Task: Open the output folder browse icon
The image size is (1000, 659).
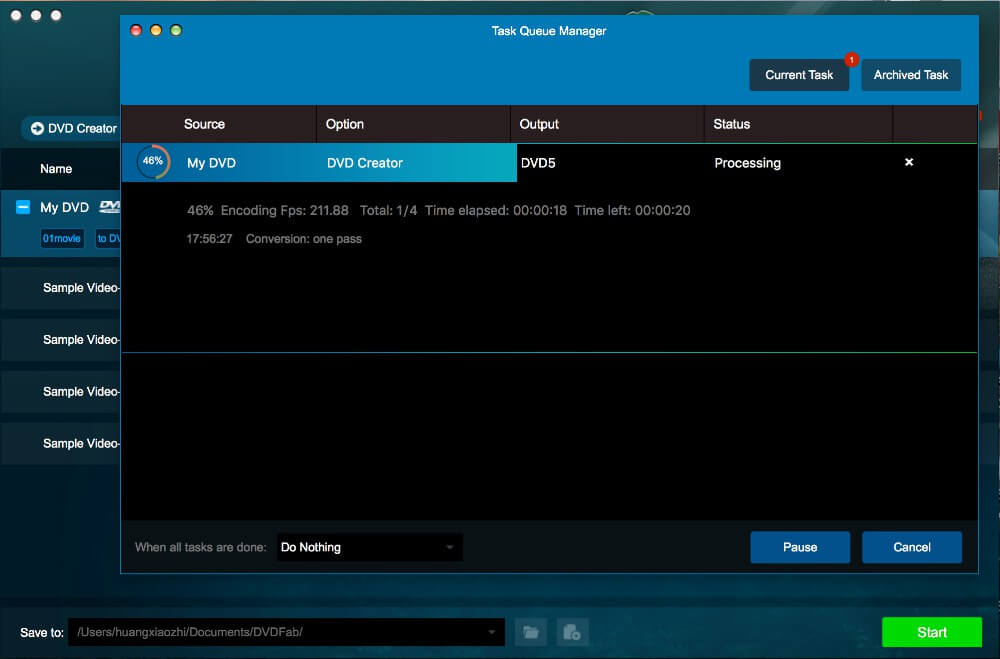Action: 531,632
